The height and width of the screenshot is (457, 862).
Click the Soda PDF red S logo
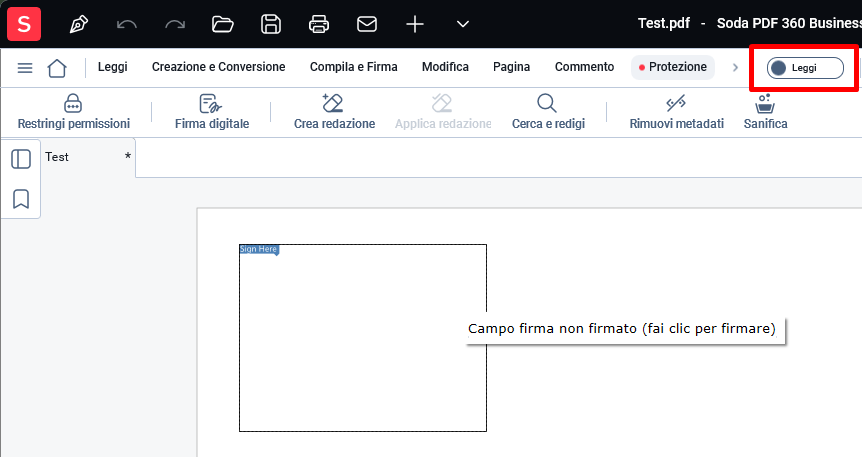tap(24, 24)
